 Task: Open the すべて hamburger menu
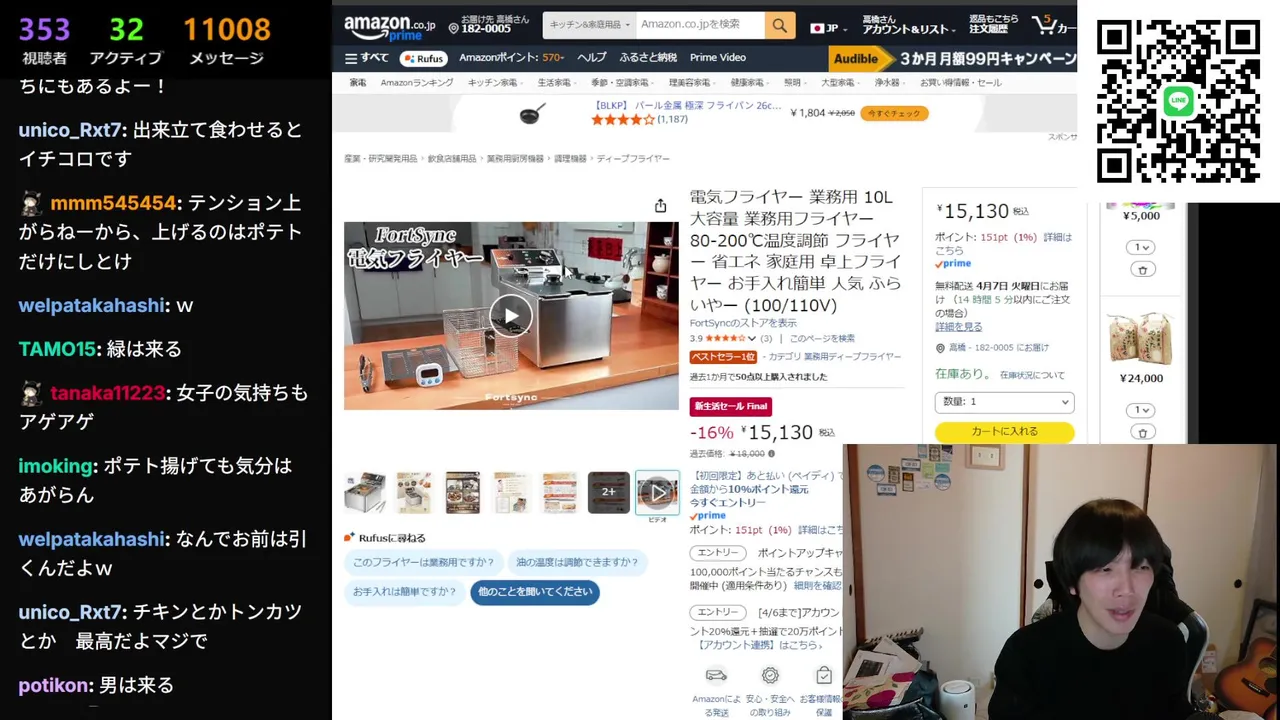pyautogui.click(x=366, y=58)
